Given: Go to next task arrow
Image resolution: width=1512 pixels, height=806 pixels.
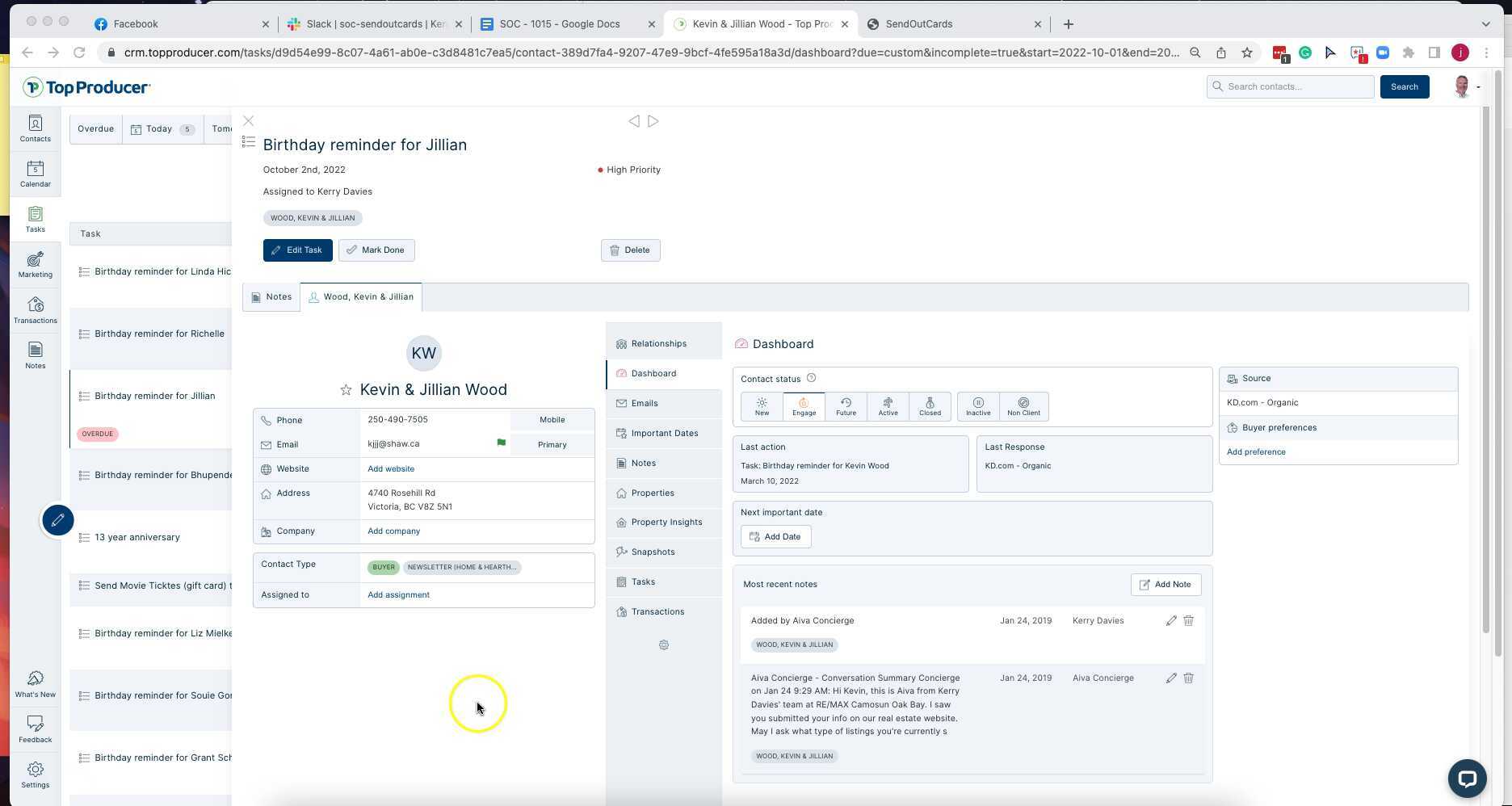Looking at the screenshot, I should point(653,121).
